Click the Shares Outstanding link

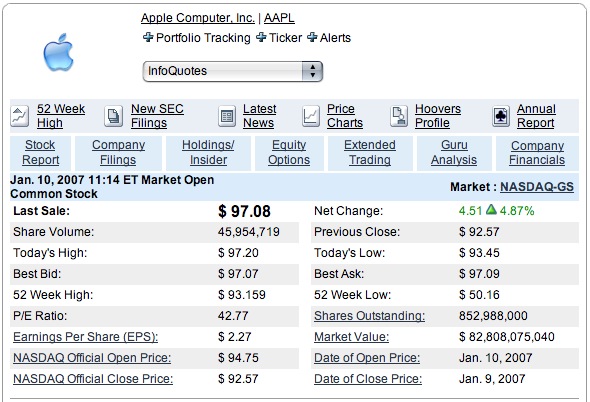pyautogui.click(x=370, y=315)
